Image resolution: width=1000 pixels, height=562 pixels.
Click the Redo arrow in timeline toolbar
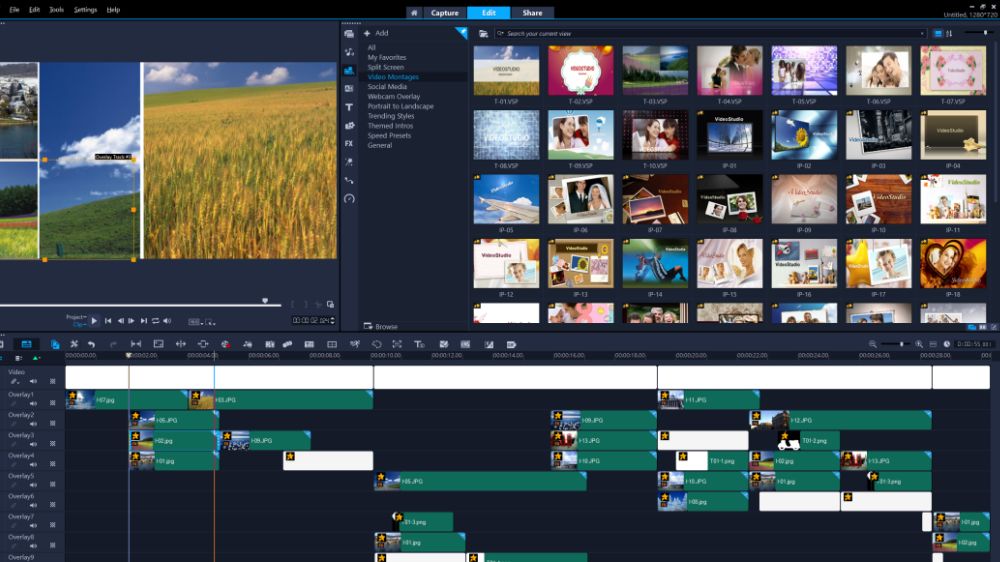(x=113, y=344)
